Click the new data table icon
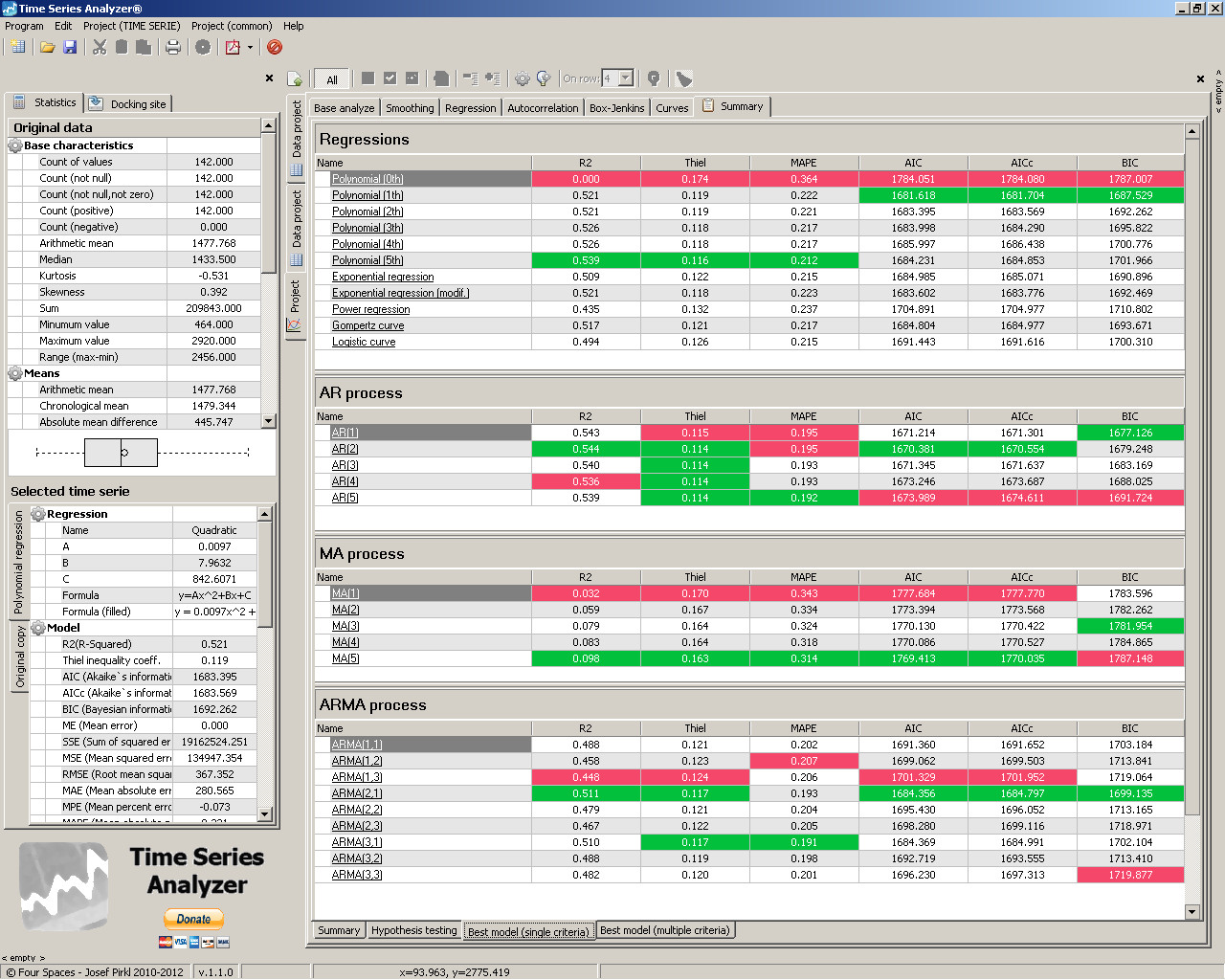 coord(18,47)
